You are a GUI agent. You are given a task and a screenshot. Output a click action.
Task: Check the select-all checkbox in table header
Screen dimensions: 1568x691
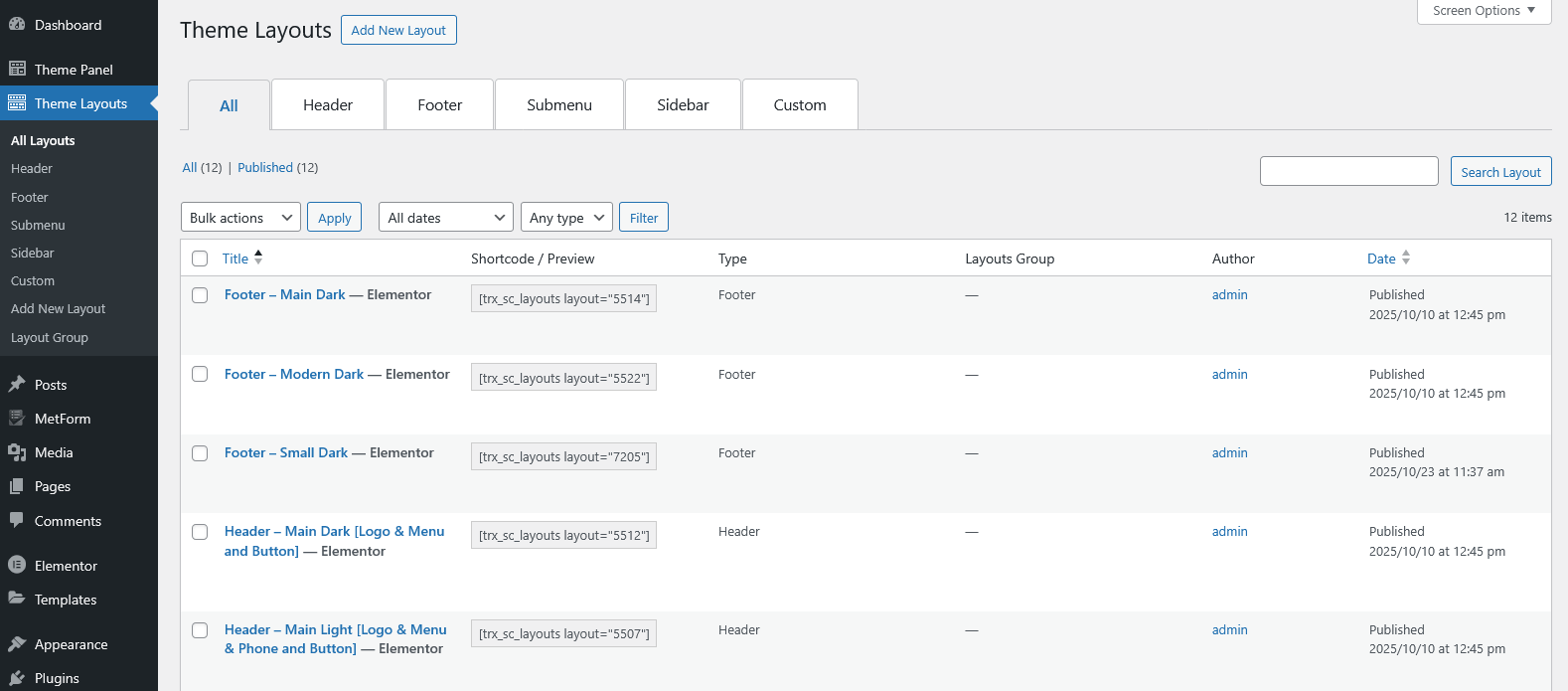tap(200, 259)
